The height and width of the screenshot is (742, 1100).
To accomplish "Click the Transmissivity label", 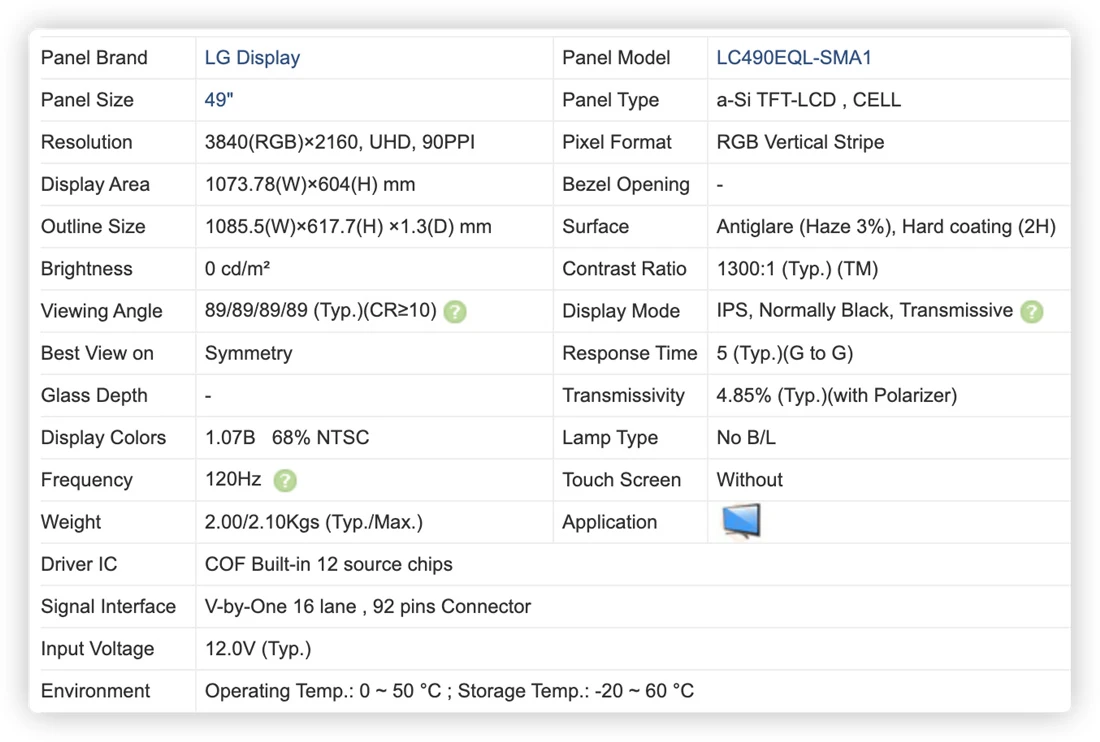I will (623, 396).
